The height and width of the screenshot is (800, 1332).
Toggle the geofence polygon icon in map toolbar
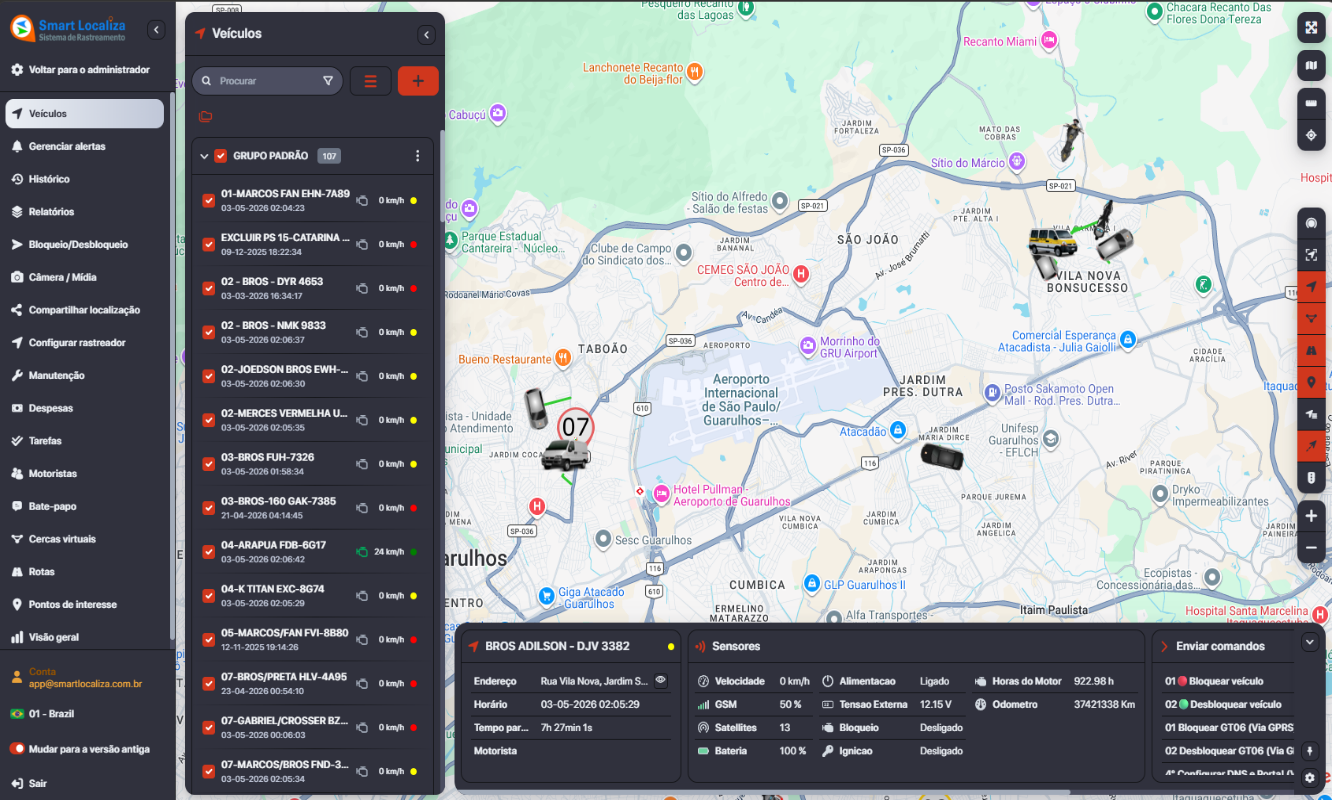[x=1311, y=318]
